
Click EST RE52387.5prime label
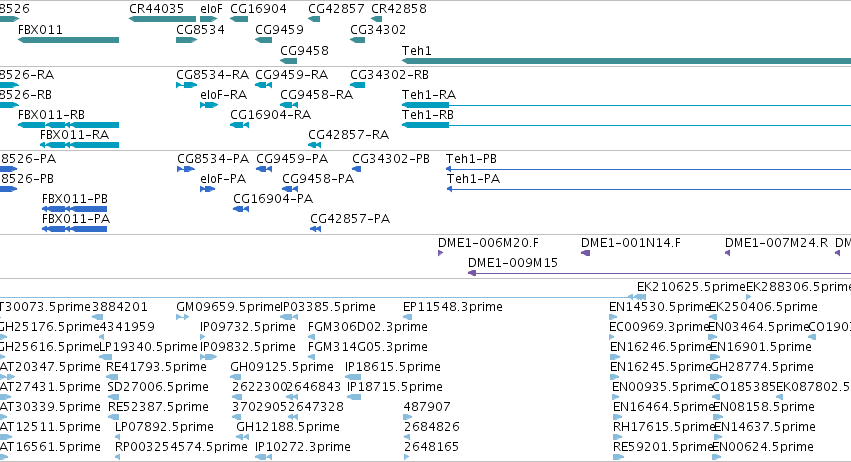pyautogui.click(x=158, y=408)
